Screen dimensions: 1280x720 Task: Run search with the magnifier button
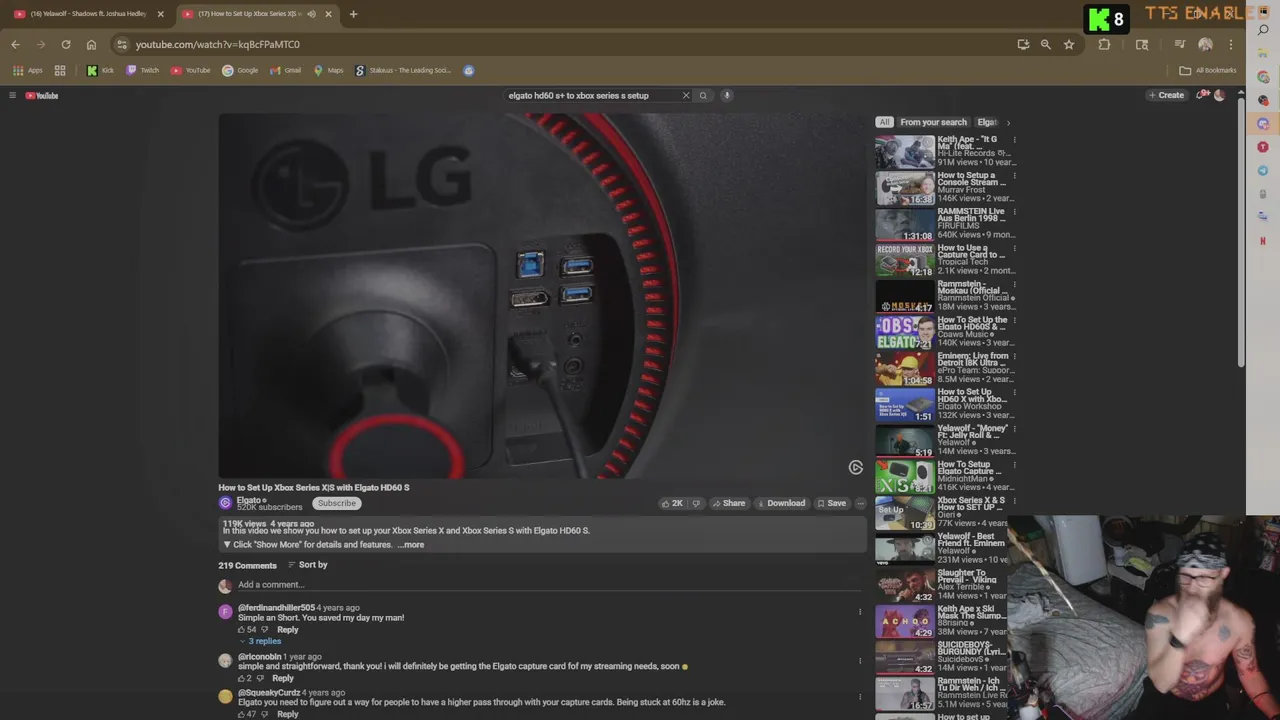point(703,96)
